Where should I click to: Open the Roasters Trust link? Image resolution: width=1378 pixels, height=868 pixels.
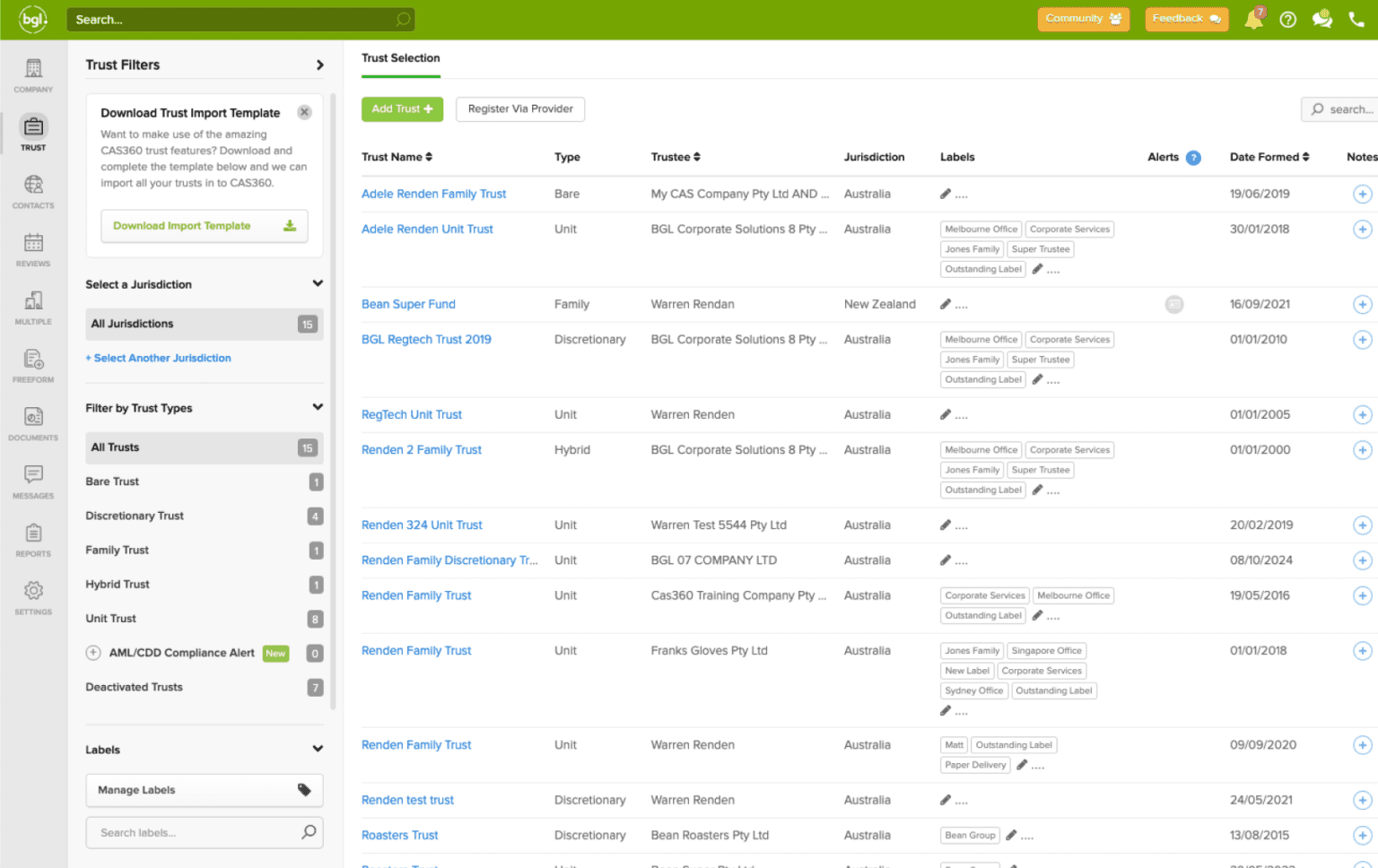(x=399, y=835)
